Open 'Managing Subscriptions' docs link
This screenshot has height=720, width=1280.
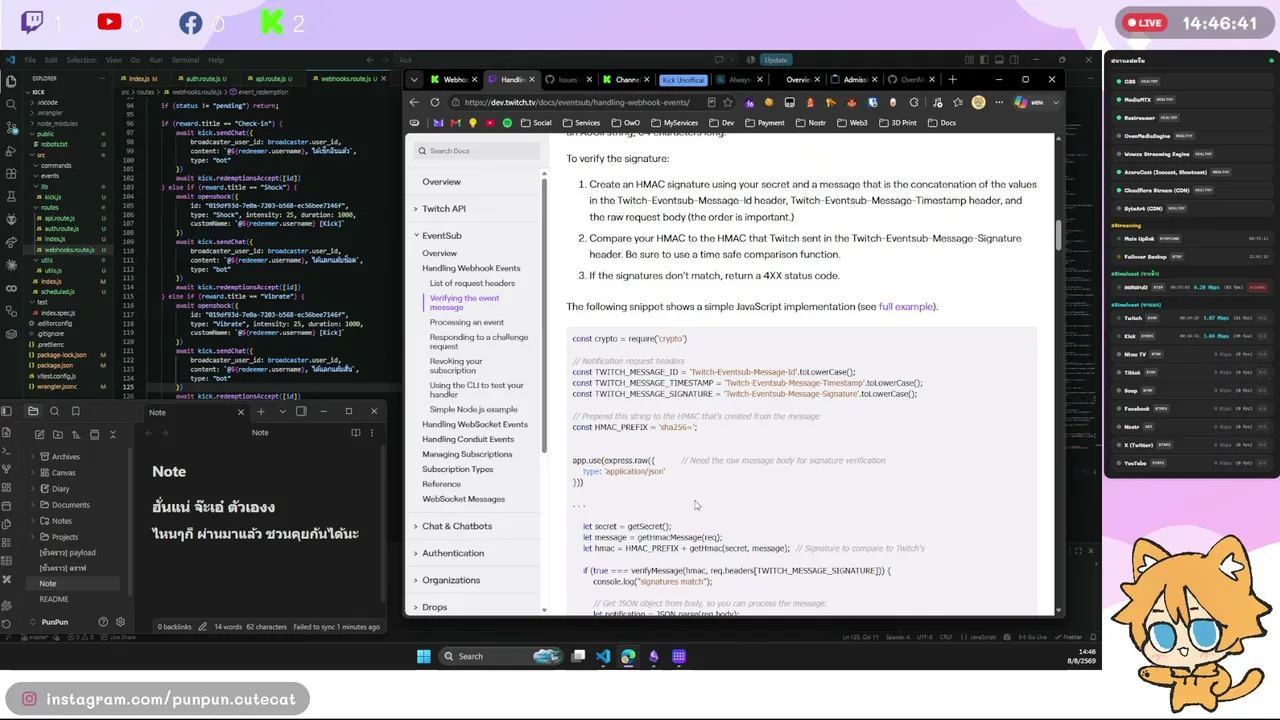pos(467,454)
